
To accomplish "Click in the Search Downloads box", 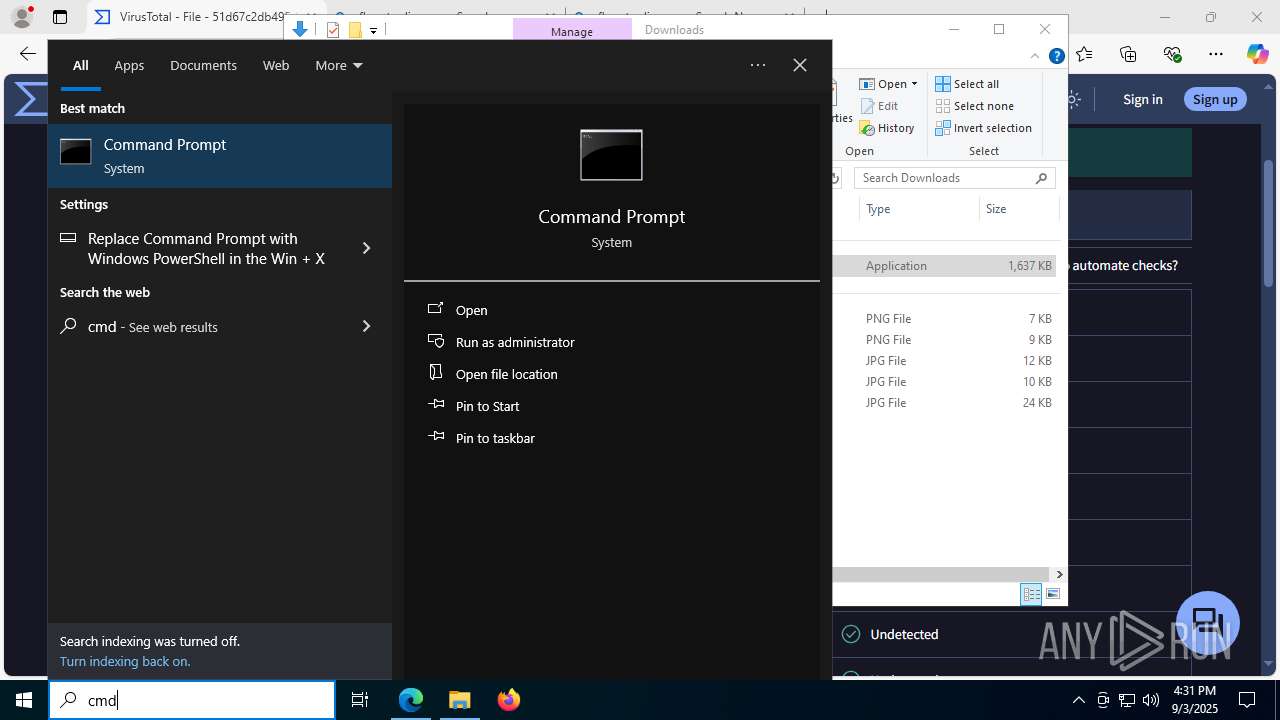I will (955, 178).
